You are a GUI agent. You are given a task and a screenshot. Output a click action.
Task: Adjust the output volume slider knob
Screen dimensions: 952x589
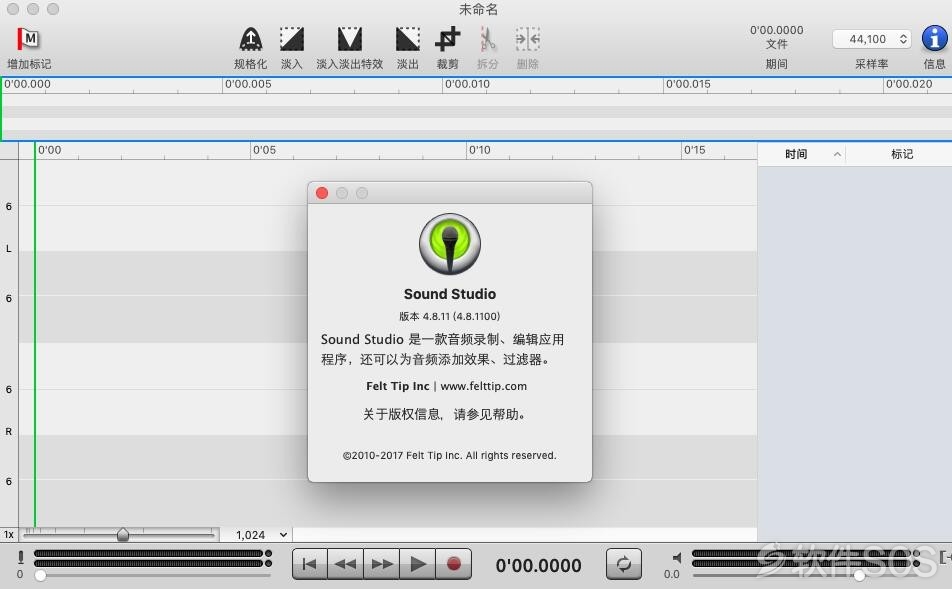[x=859, y=575]
